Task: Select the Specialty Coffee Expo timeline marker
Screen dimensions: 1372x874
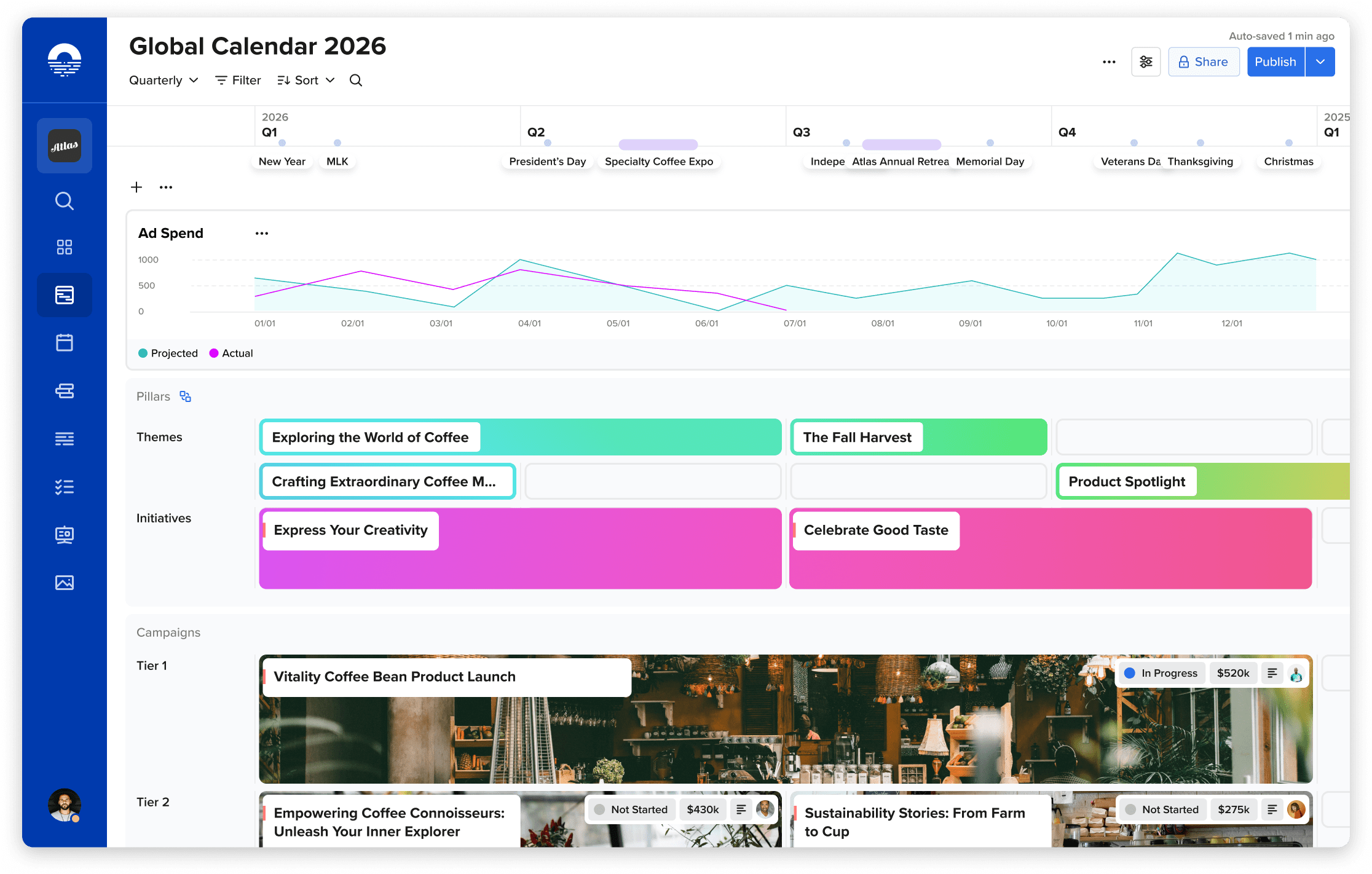Action: [x=658, y=161]
